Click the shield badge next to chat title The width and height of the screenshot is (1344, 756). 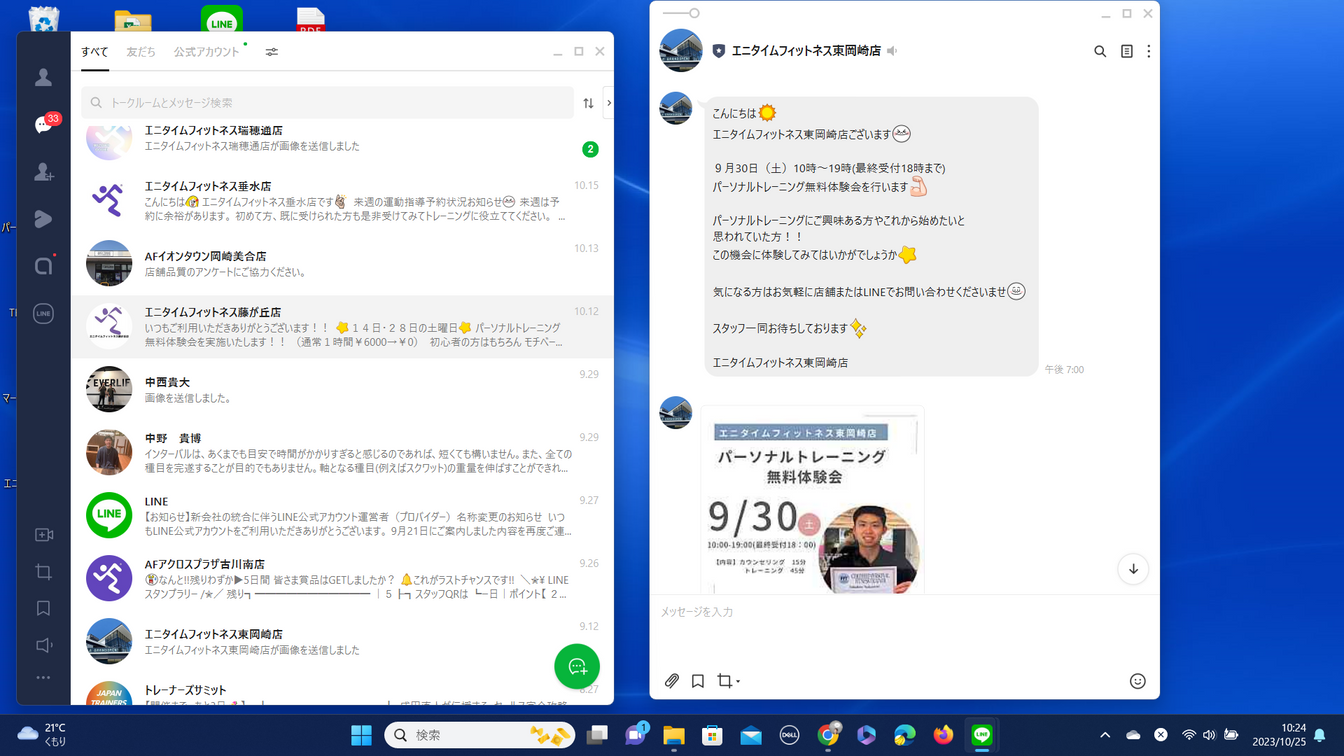tap(718, 50)
